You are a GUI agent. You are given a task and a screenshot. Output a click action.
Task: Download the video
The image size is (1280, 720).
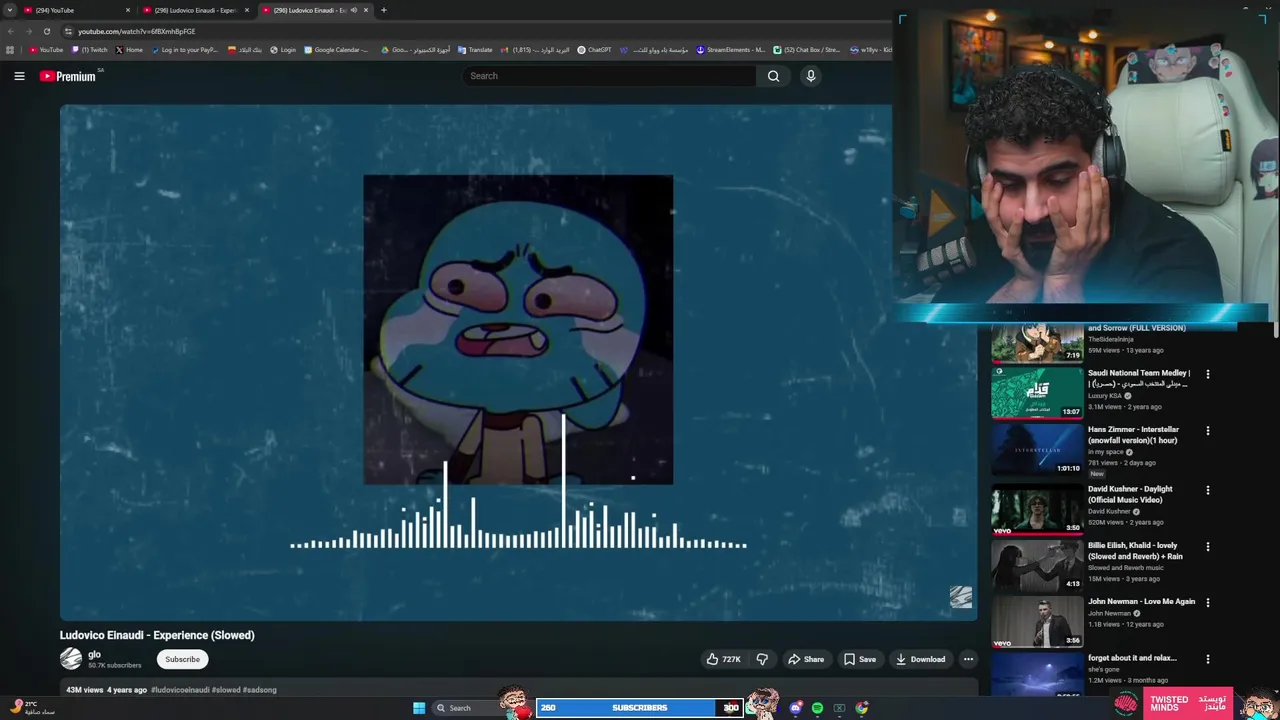[x=920, y=659]
